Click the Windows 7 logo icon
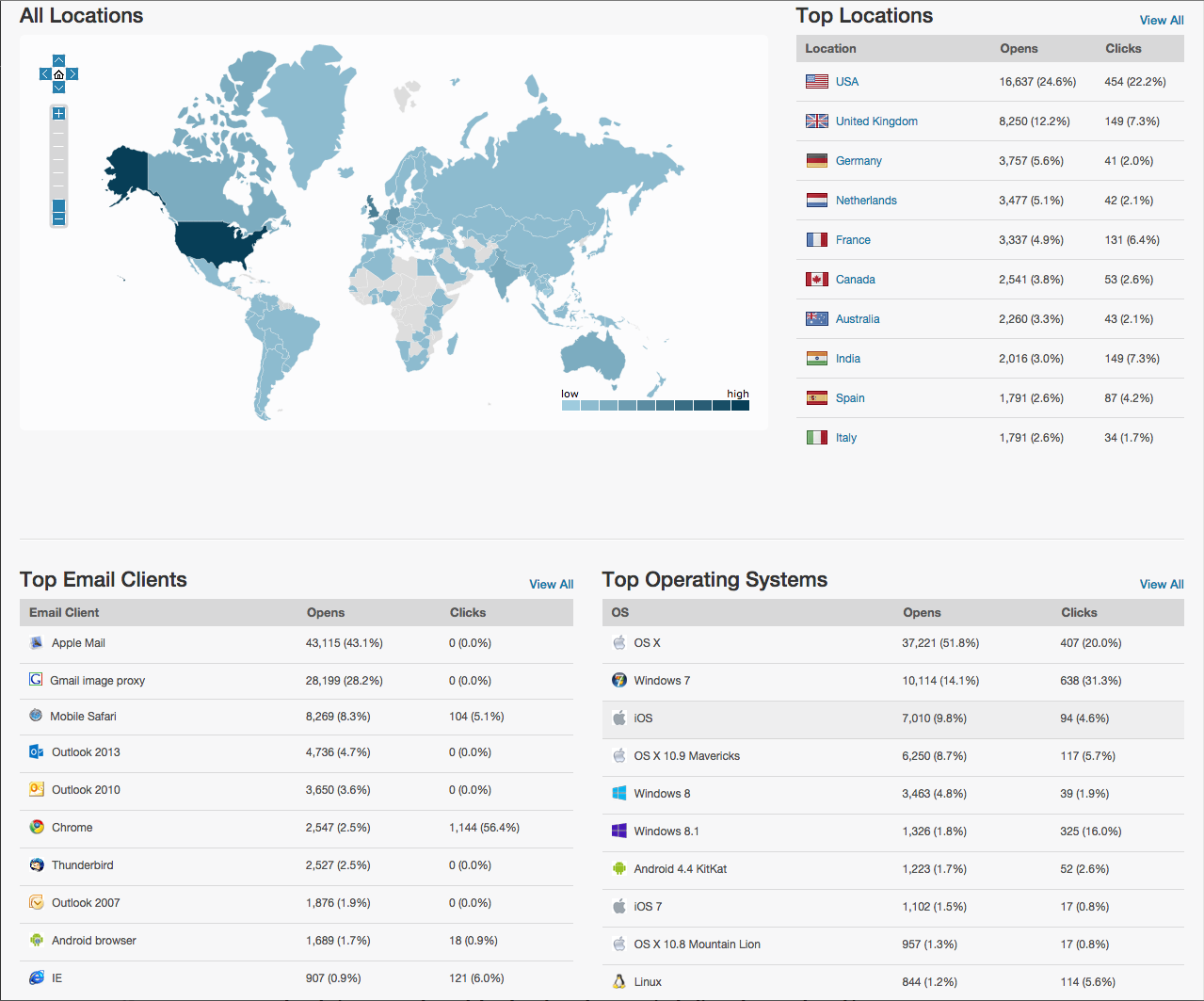This screenshot has height=1001, width=1204. (x=619, y=680)
